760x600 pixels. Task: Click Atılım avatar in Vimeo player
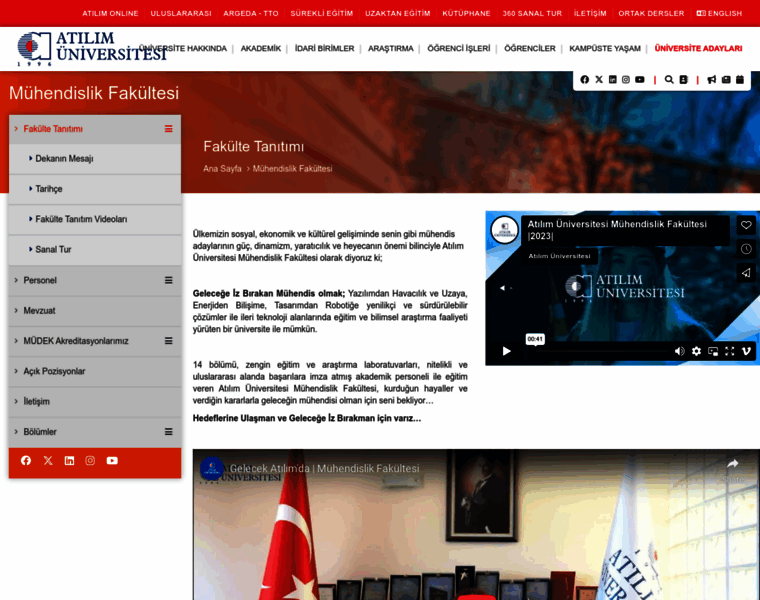[504, 230]
